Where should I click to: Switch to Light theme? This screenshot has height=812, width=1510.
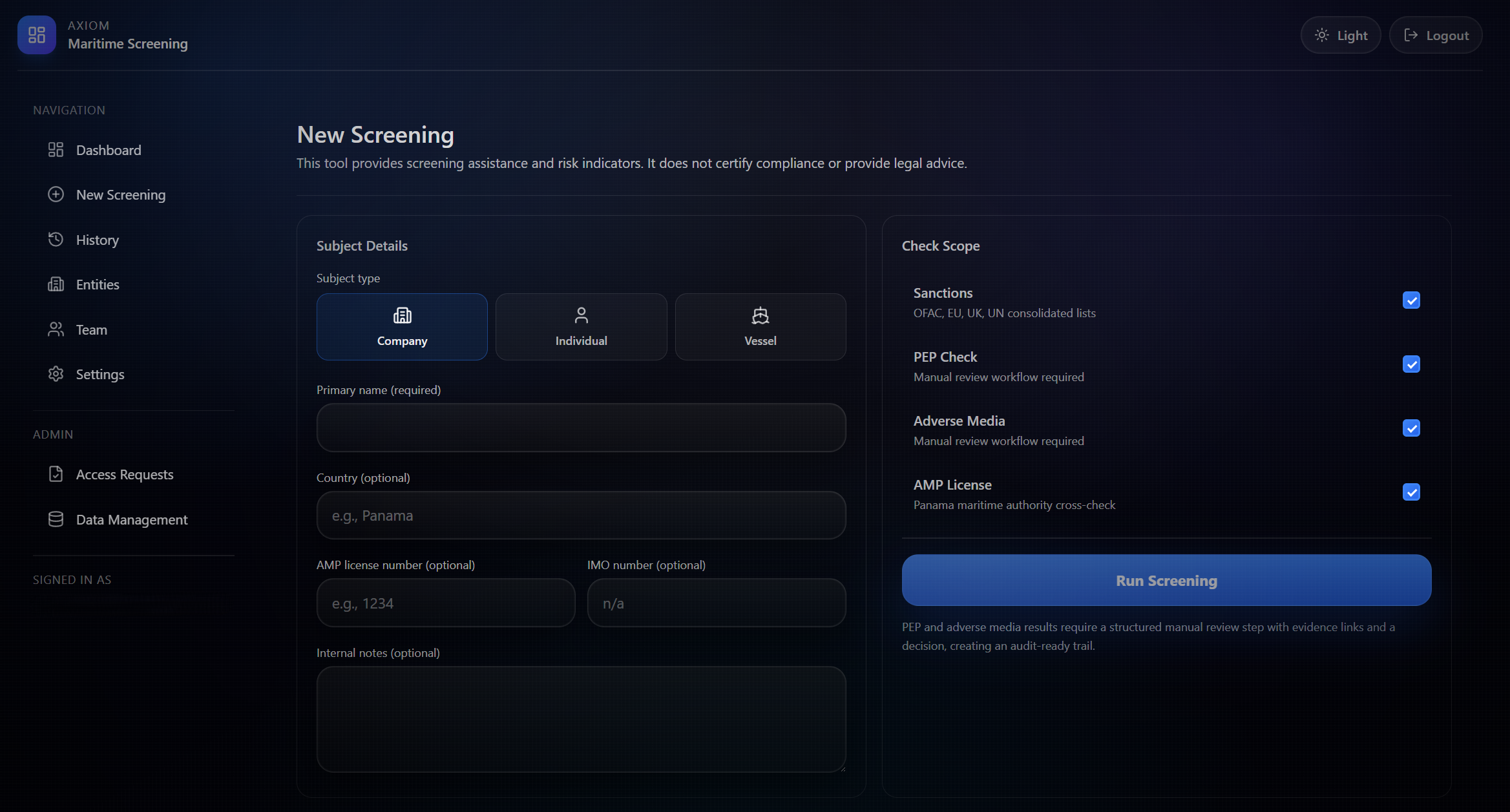(1341, 36)
